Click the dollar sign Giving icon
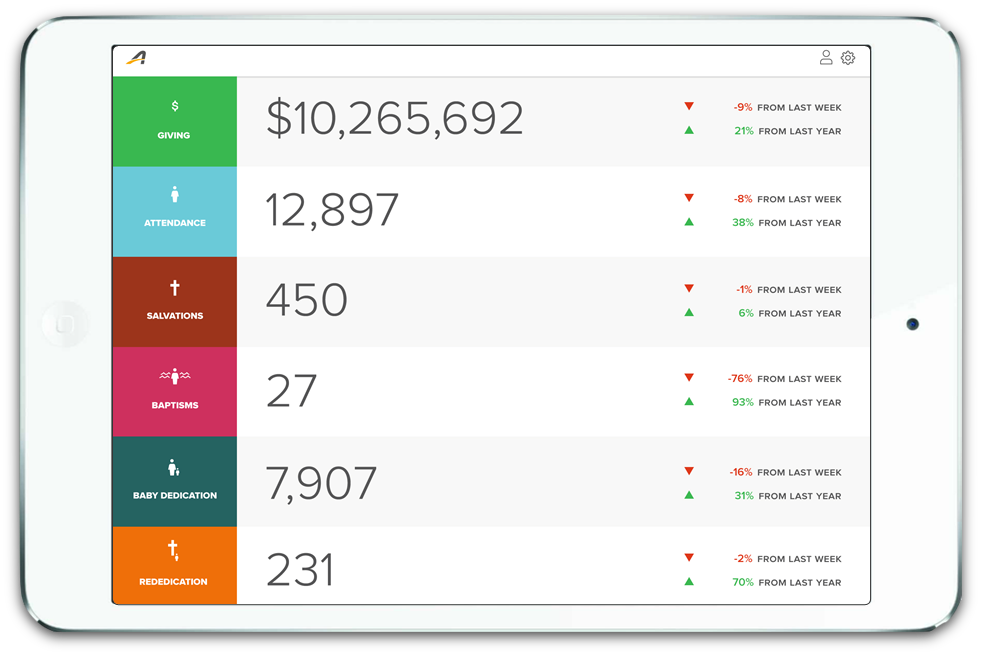The width and height of the screenshot is (981, 655). coord(174,106)
